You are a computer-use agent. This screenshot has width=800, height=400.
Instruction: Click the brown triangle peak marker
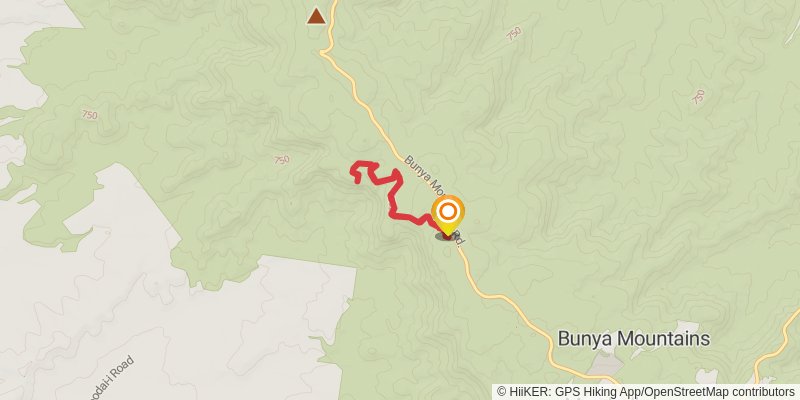(x=316, y=16)
